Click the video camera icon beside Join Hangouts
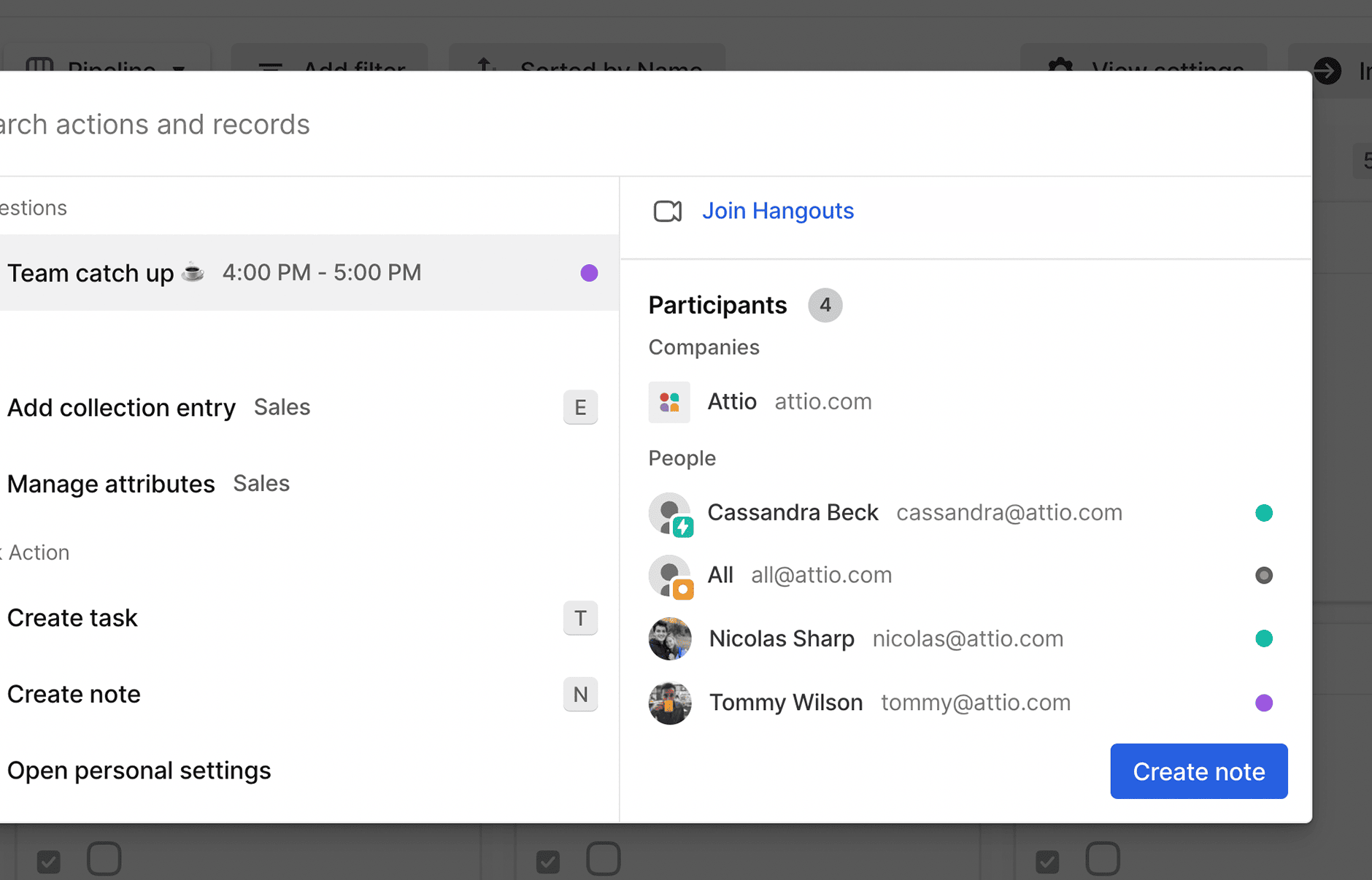Viewport: 1372px width, 880px height. point(667,212)
